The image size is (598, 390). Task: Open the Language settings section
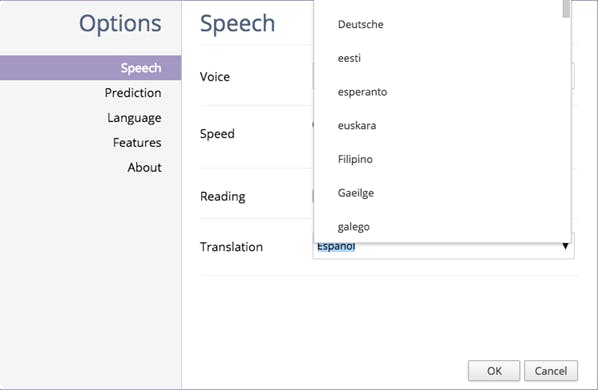click(x=134, y=118)
